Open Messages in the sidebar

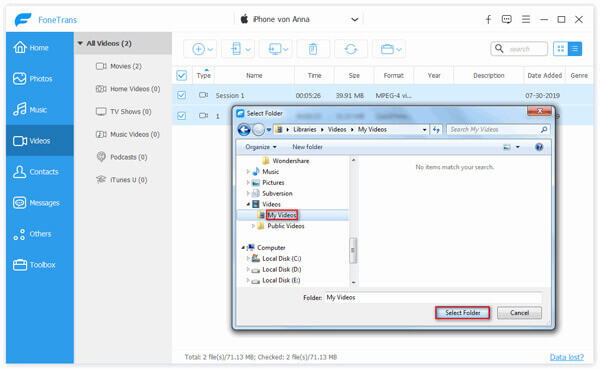tap(39, 203)
